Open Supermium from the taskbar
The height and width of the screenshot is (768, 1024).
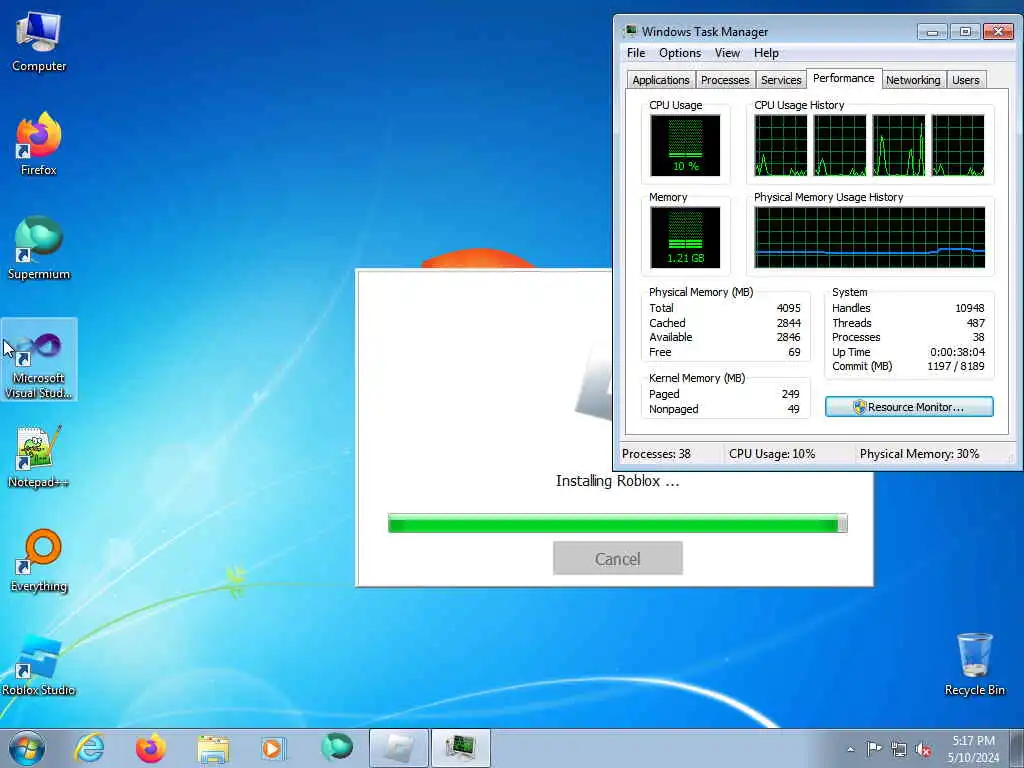tap(337, 747)
